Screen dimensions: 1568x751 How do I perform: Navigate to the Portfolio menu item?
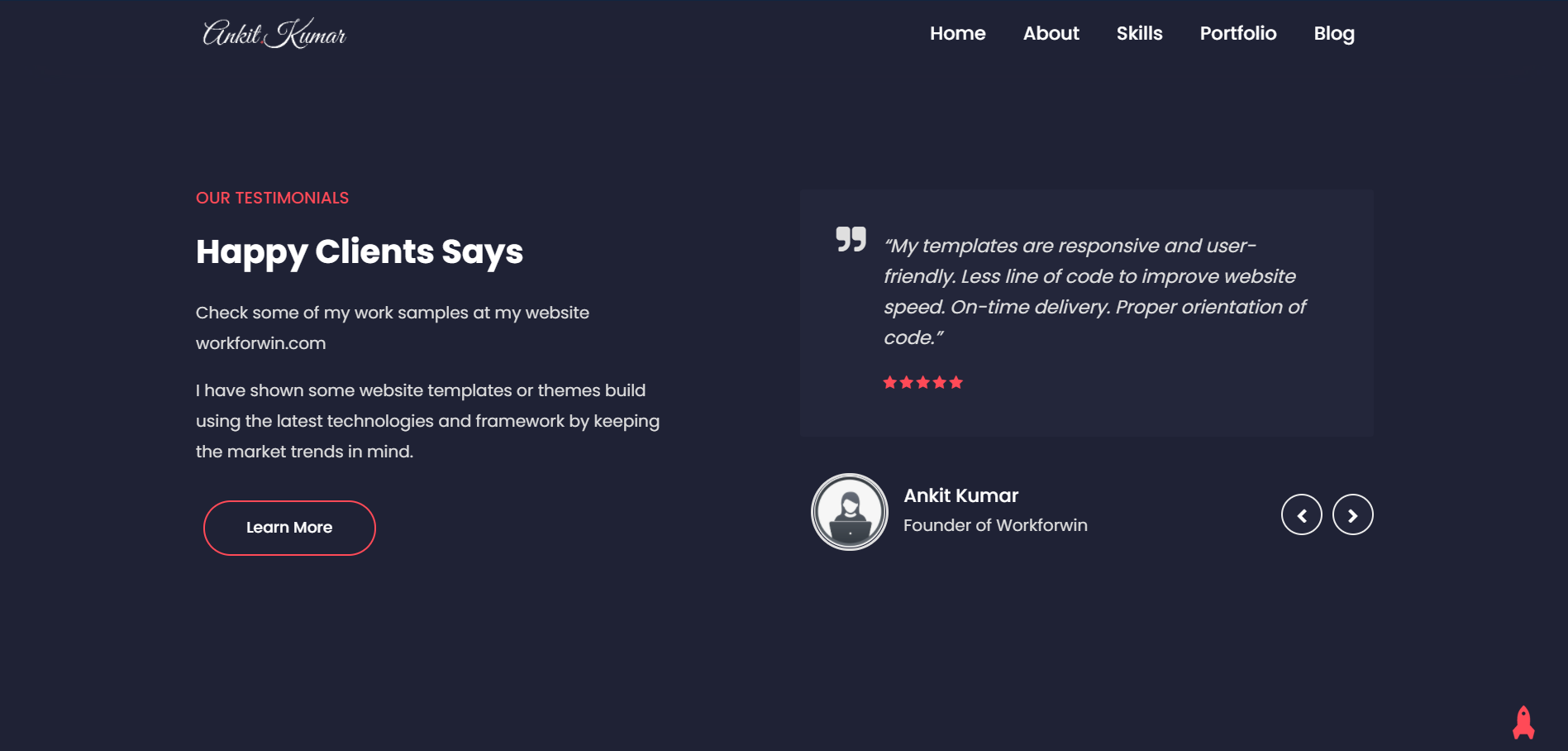(1238, 33)
